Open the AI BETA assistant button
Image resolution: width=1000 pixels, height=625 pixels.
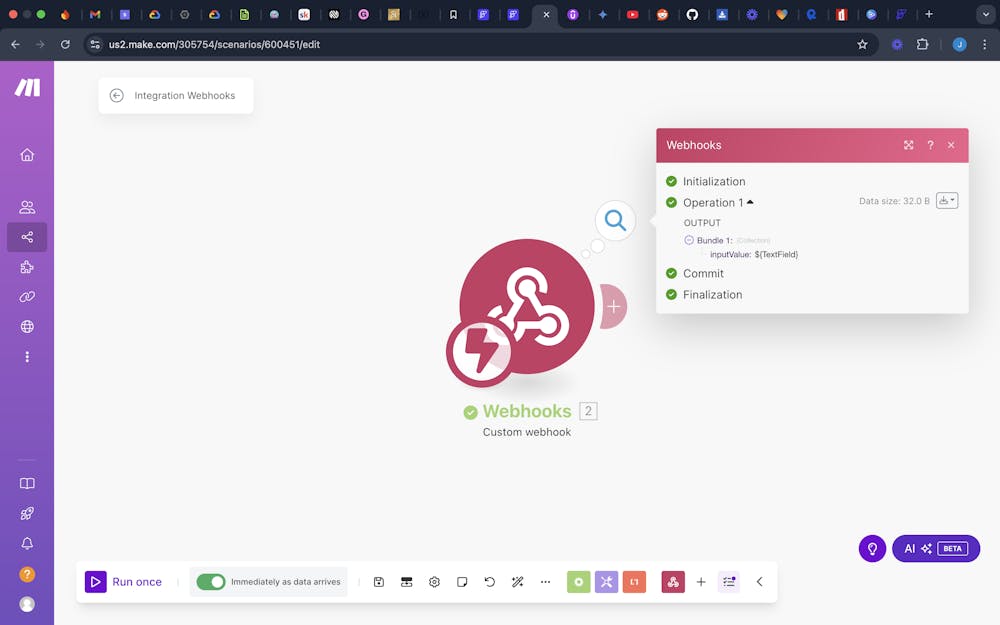point(936,548)
